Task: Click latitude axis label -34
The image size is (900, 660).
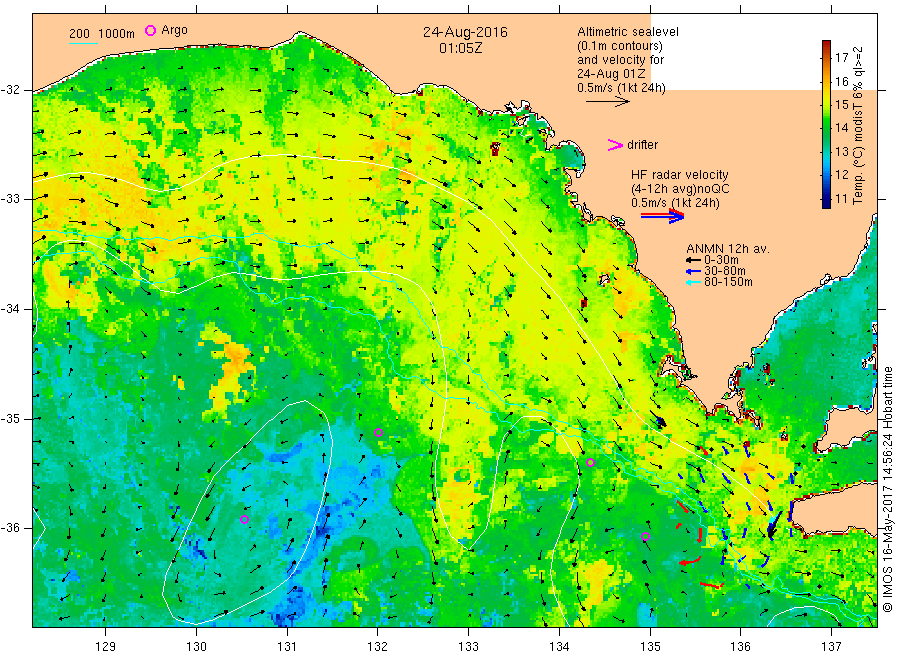Action: 10,309
